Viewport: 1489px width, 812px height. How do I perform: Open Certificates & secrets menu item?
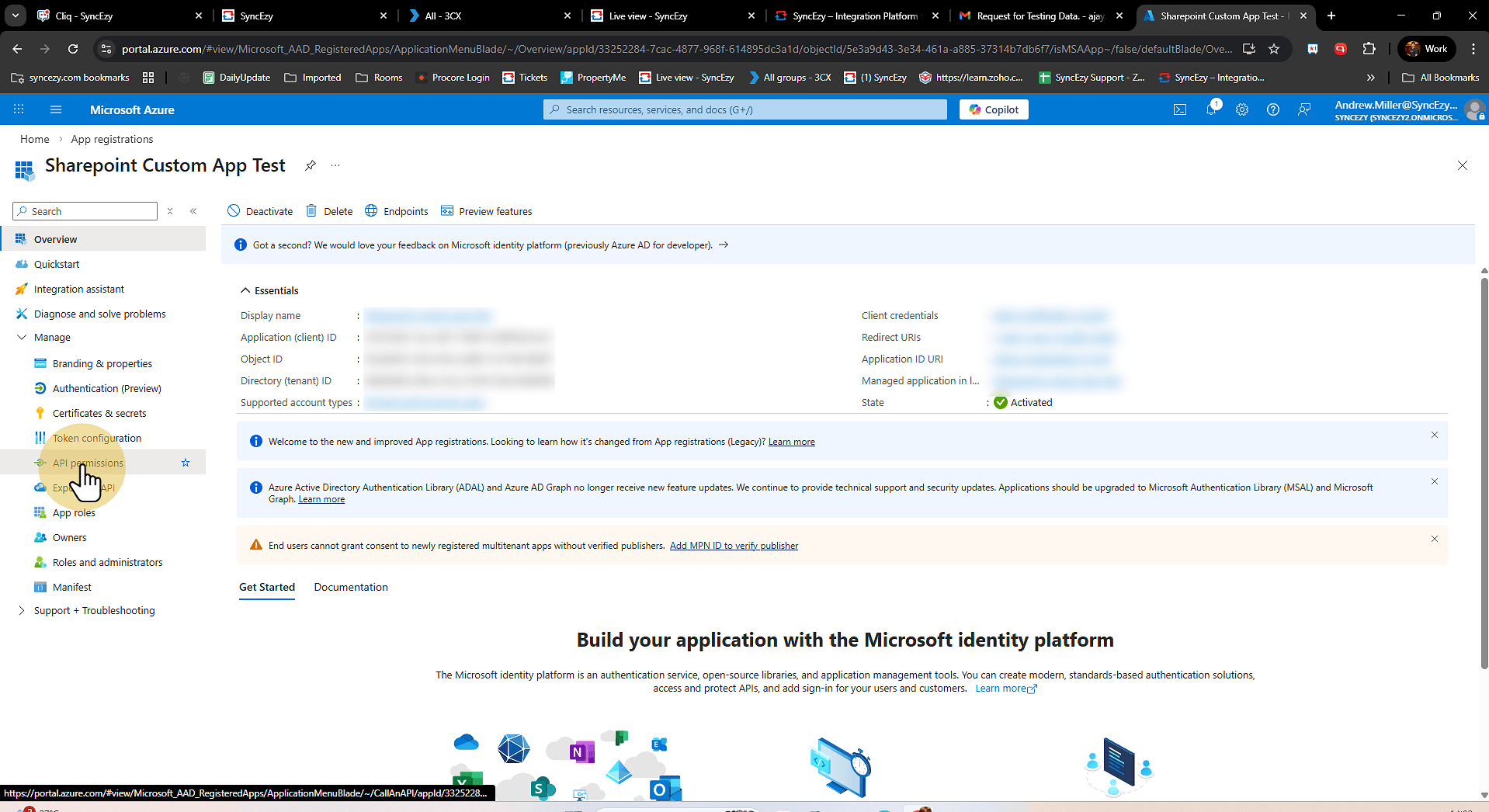tap(99, 413)
